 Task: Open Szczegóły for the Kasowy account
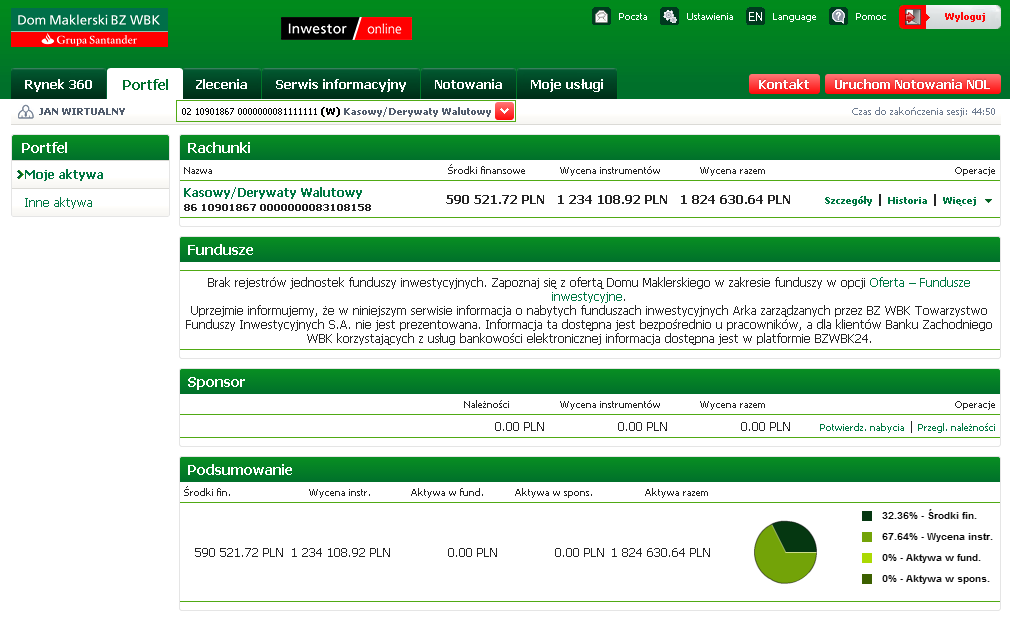(x=848, y=200)
